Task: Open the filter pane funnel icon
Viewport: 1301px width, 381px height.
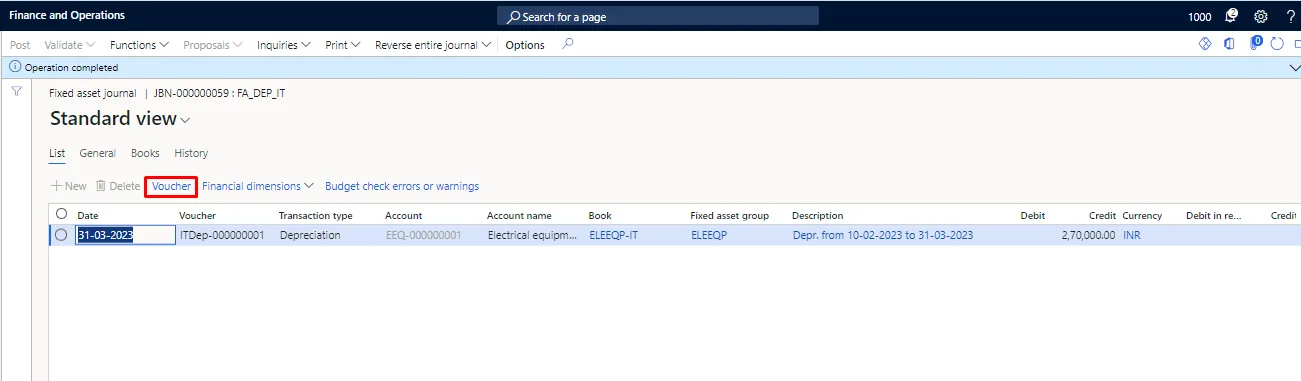Action: click(17, 91)
